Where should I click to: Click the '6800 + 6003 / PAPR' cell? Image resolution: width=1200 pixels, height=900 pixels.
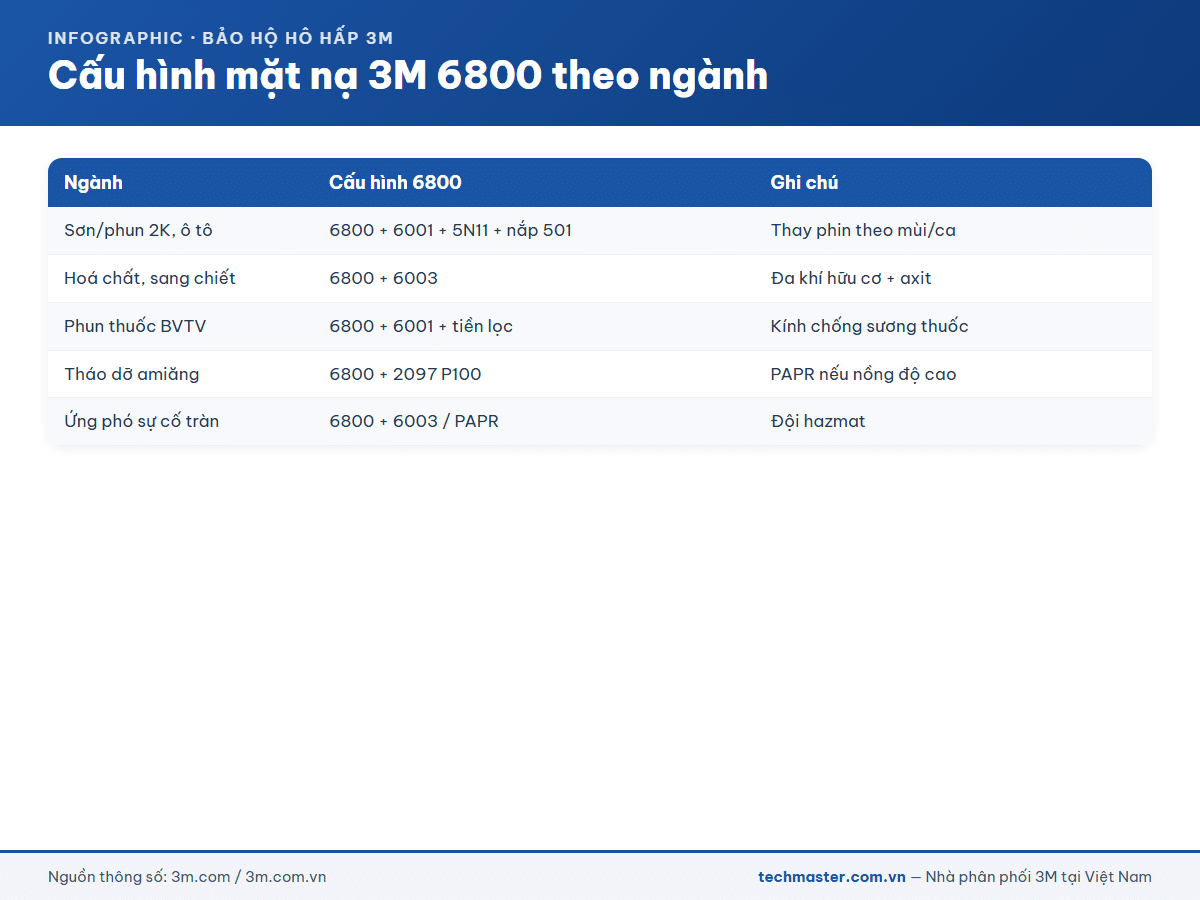click(414, 421)
